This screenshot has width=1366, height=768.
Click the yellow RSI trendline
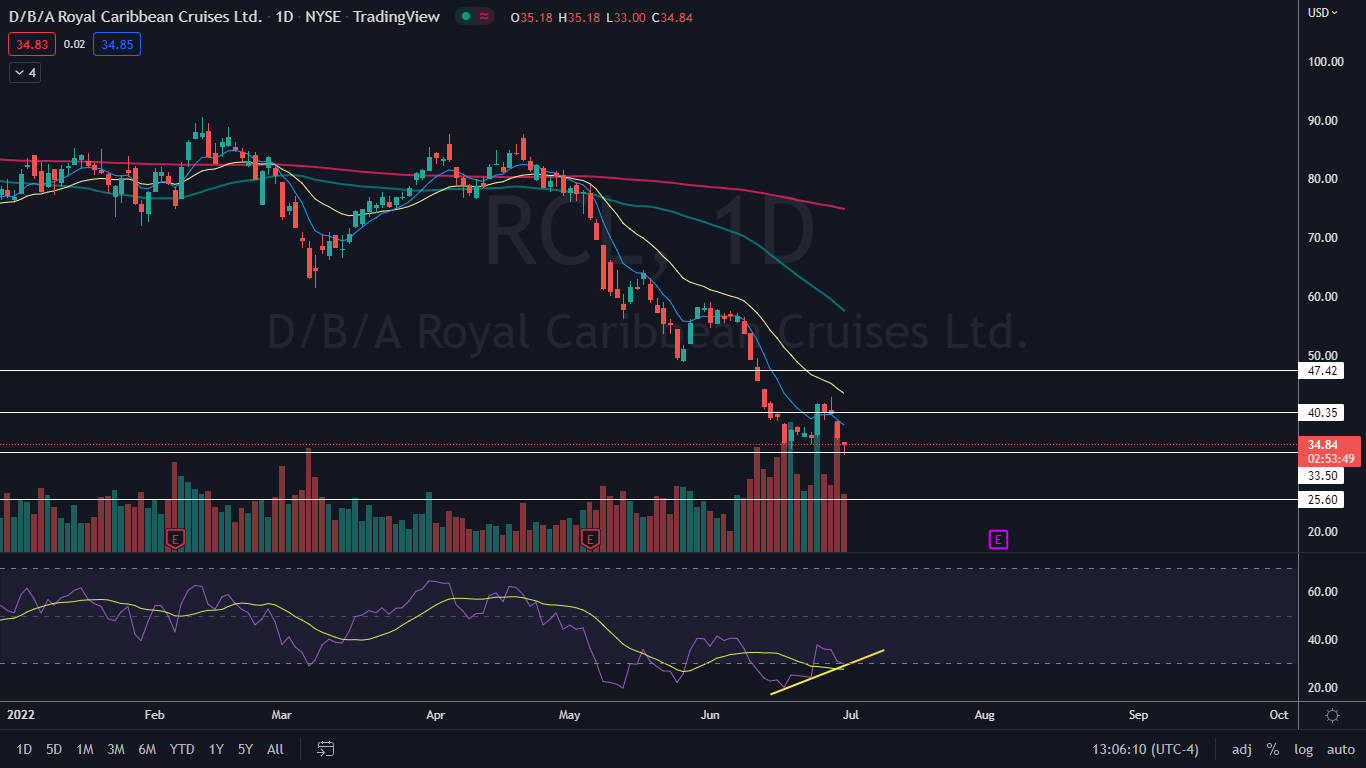827,672
